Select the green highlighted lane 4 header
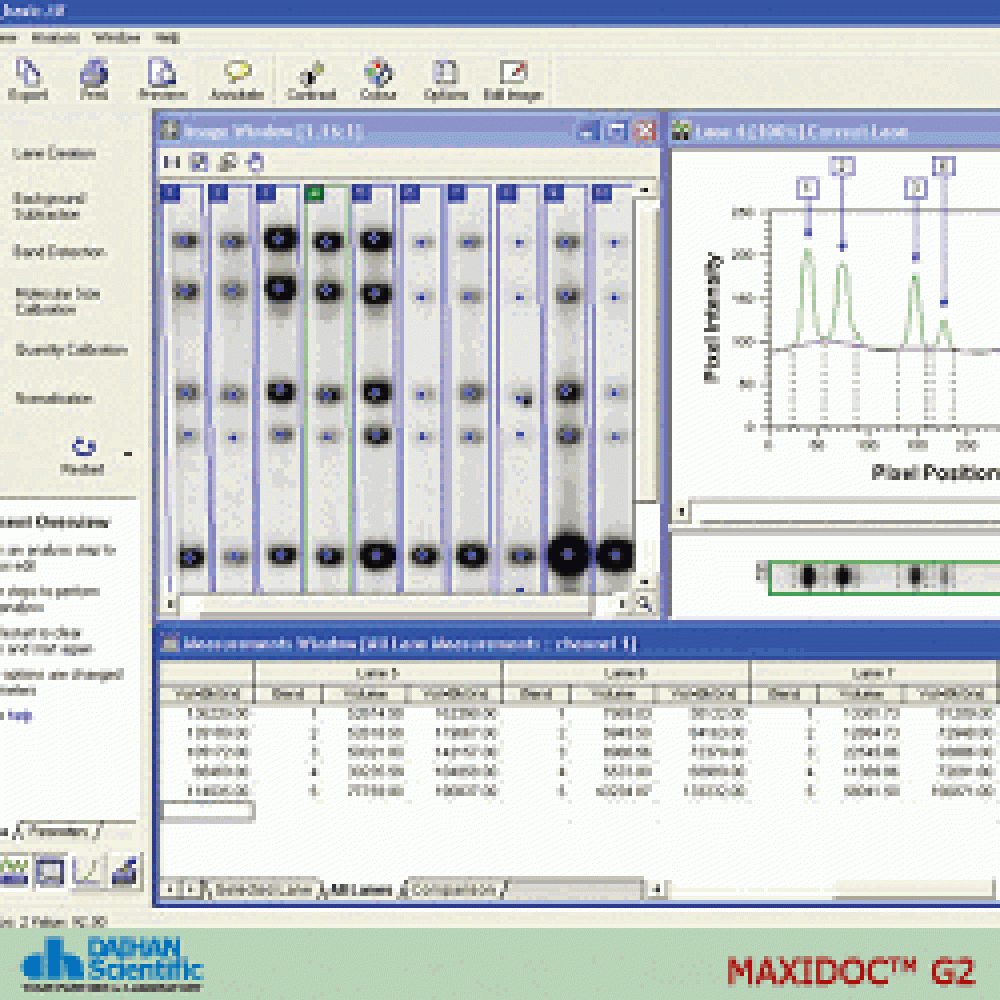Screen dimensions: 1000x1000 [x=315, y=192]
